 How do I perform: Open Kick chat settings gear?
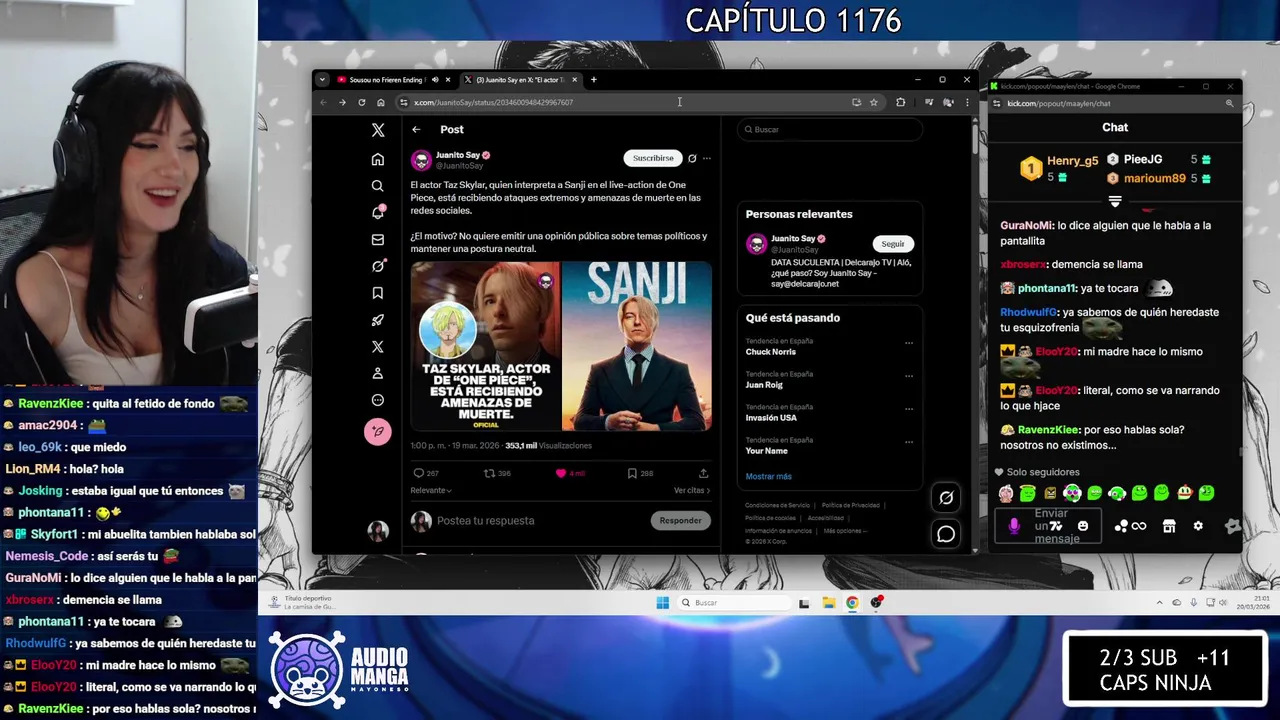pos(1198,526)
